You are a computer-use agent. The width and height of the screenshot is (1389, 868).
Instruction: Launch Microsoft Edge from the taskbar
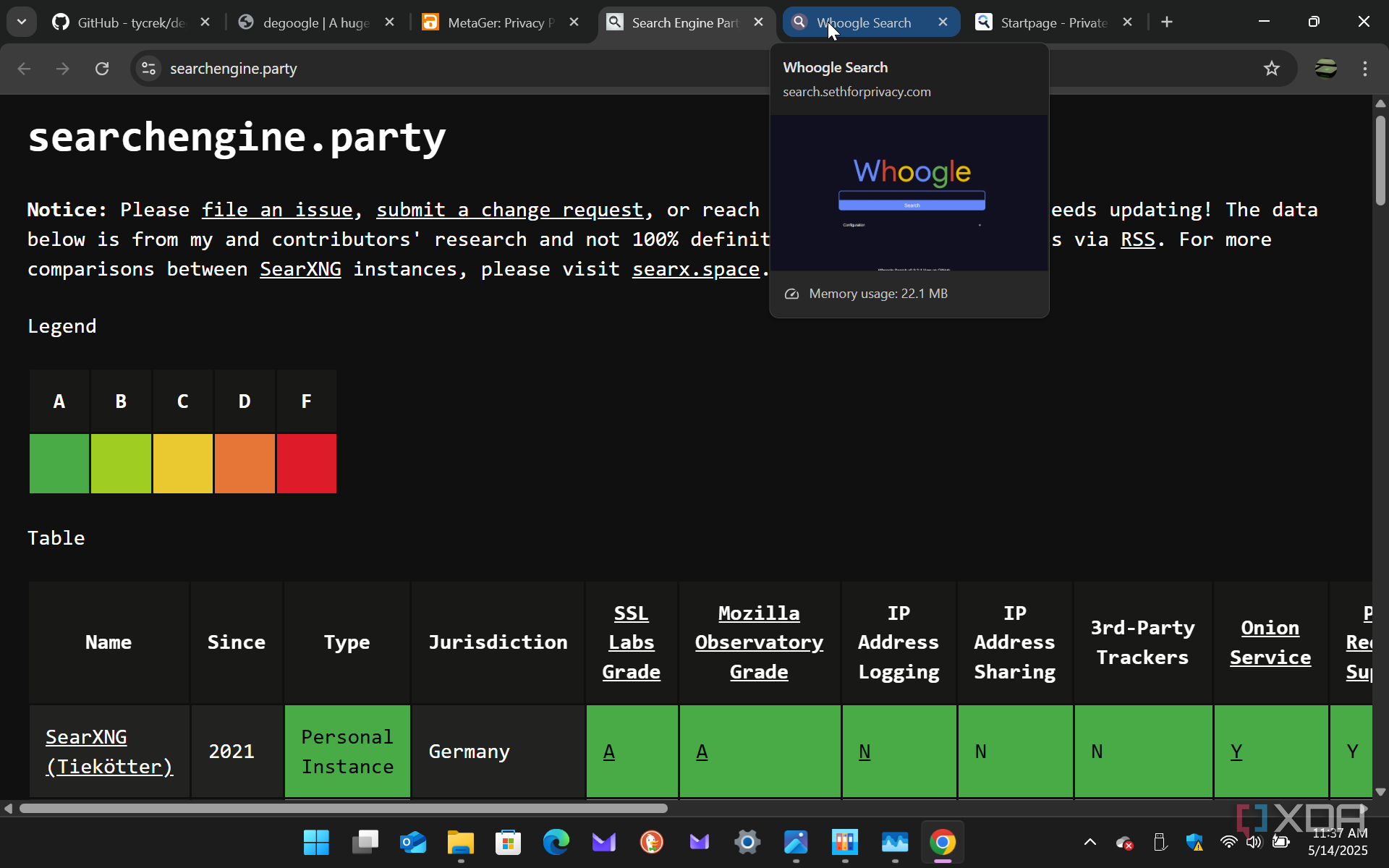tap(556, 842)
